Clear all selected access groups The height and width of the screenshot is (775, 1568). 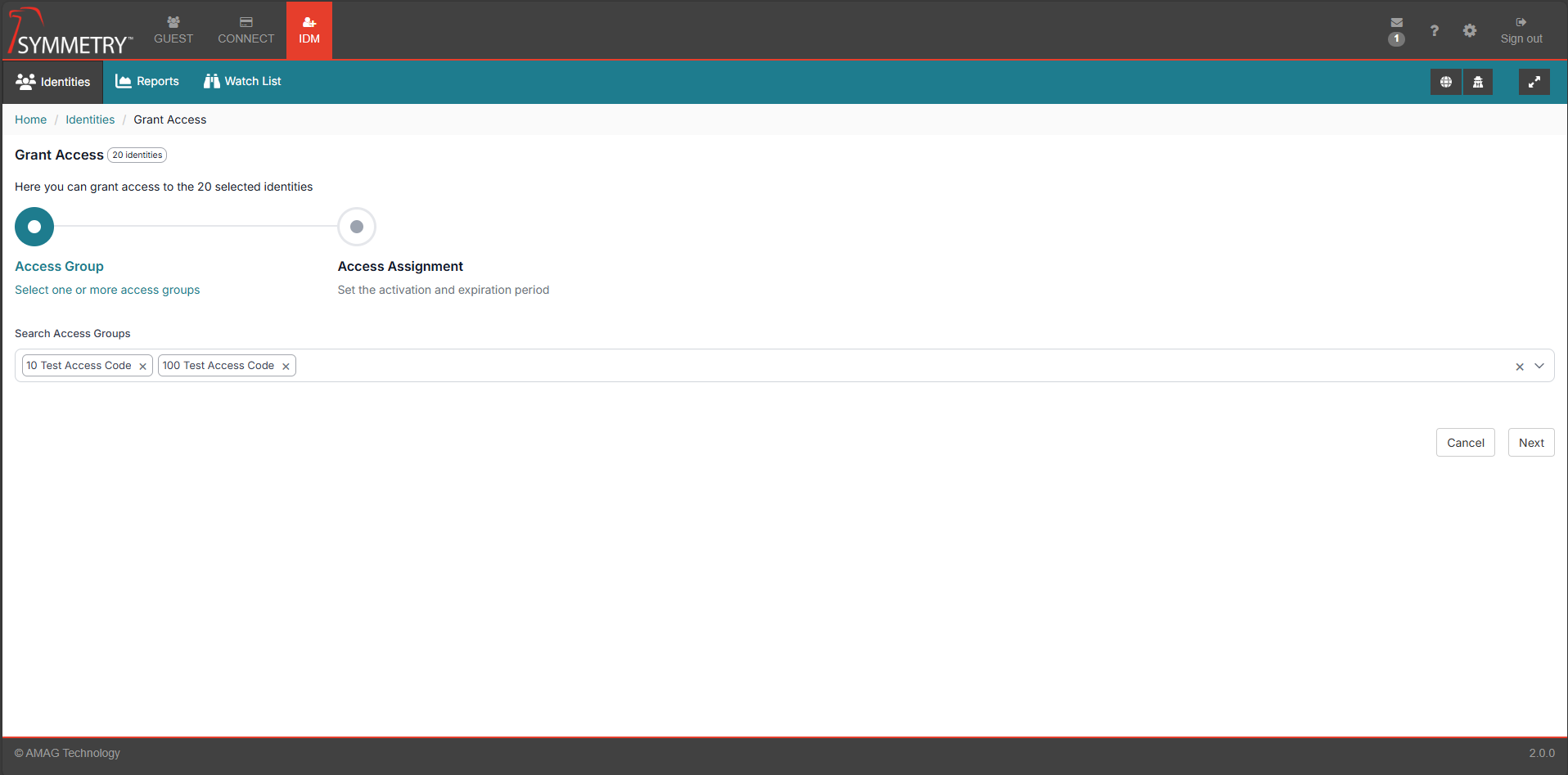pos(1519,367)
